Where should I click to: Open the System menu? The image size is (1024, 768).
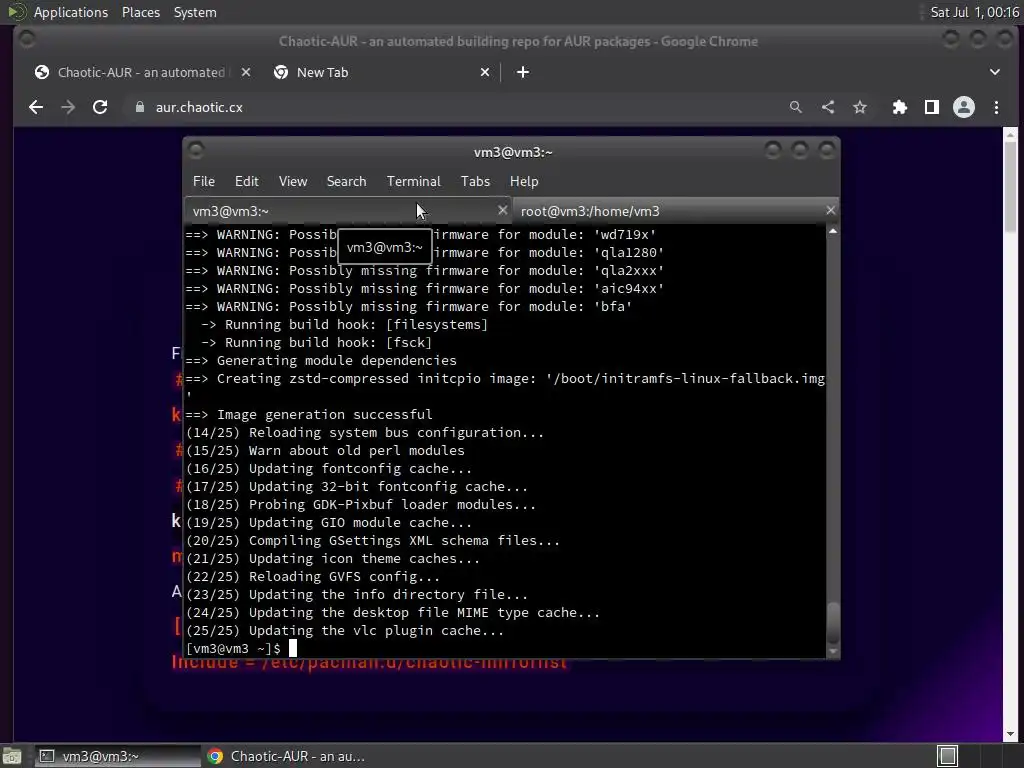[x=195, y=12]
